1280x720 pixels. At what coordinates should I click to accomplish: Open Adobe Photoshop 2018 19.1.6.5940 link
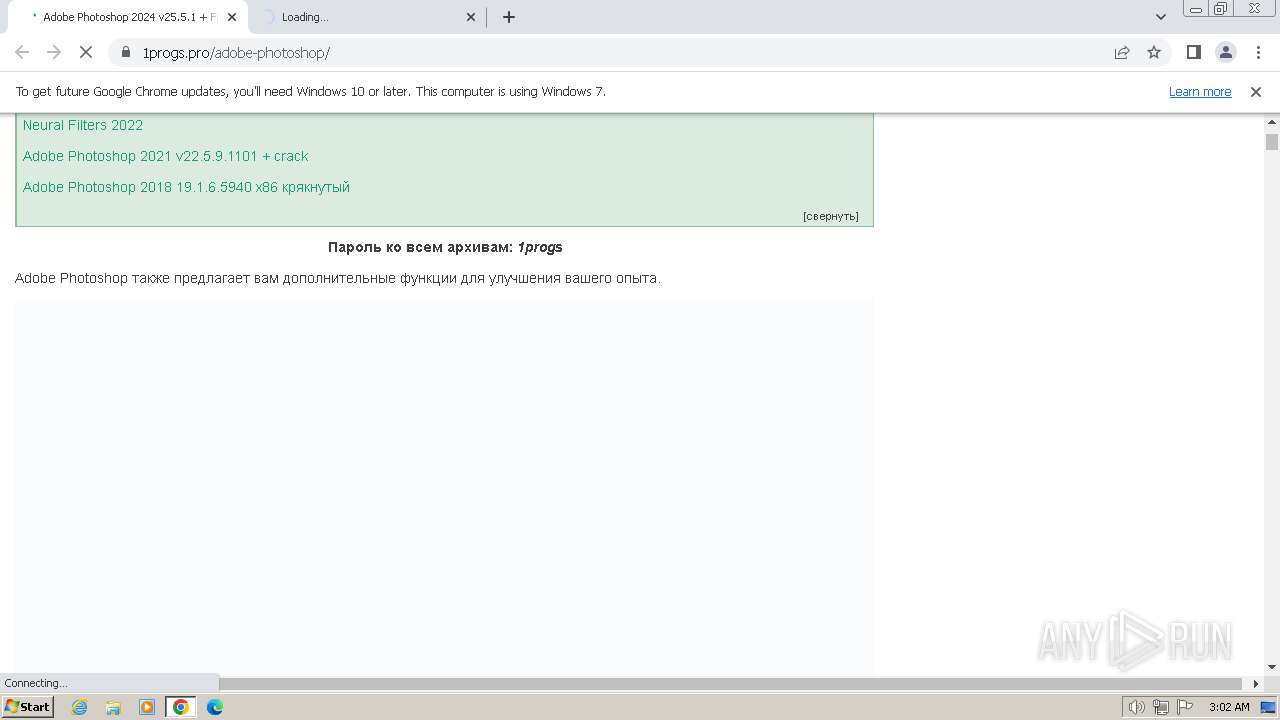[186, 187]
